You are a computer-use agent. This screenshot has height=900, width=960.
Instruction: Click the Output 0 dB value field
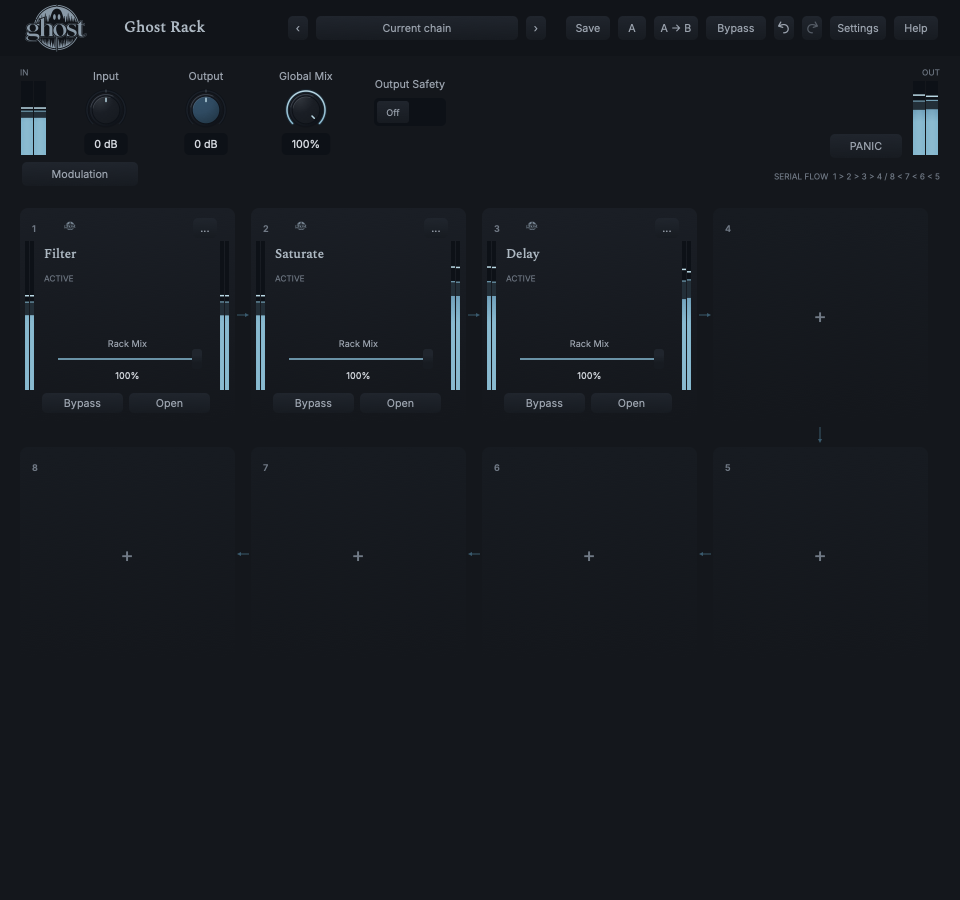tap(206, 144)
